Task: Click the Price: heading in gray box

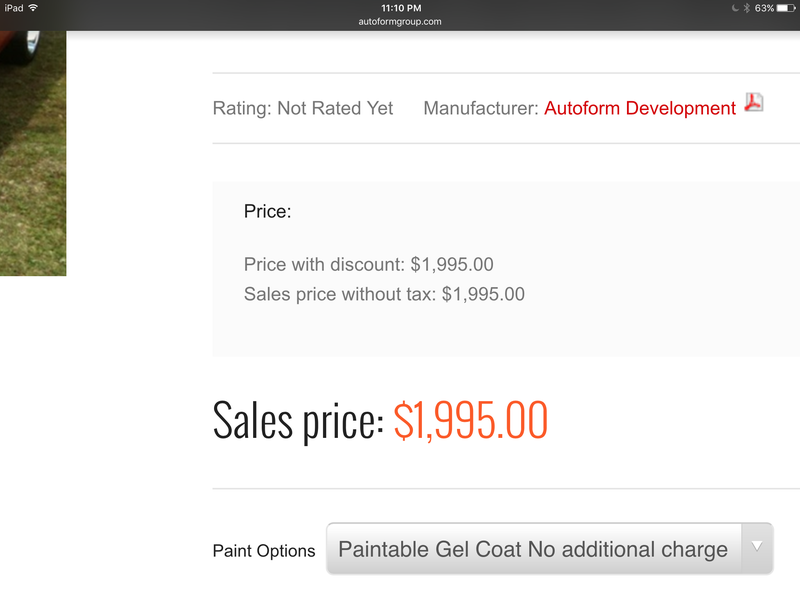Action: coord(267,211)
